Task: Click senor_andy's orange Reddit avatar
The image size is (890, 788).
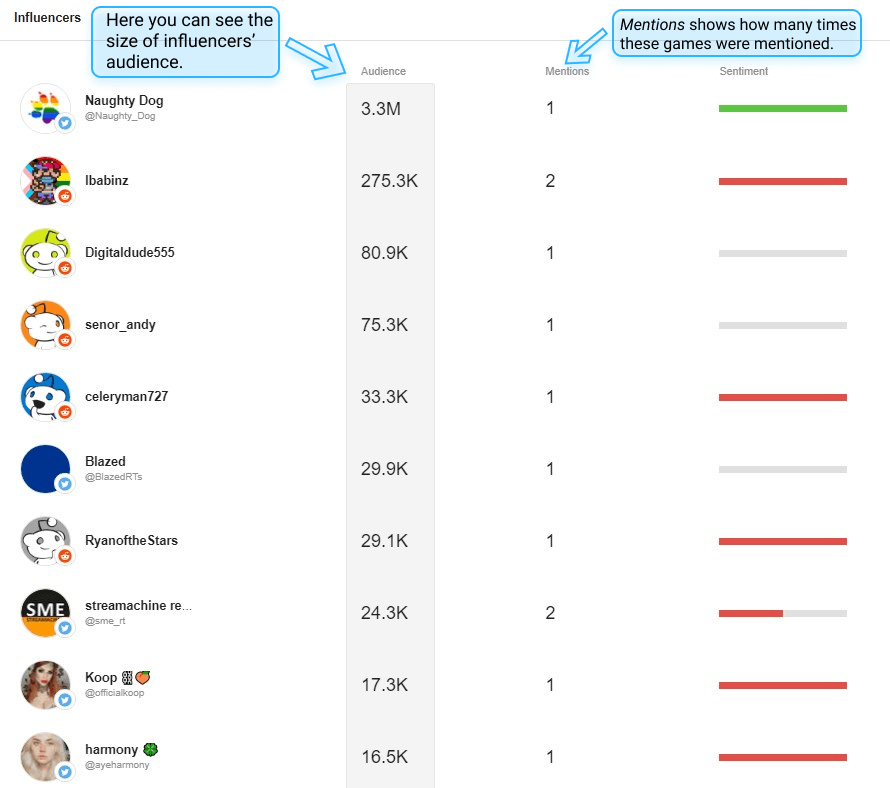Action: pos(47,324)
